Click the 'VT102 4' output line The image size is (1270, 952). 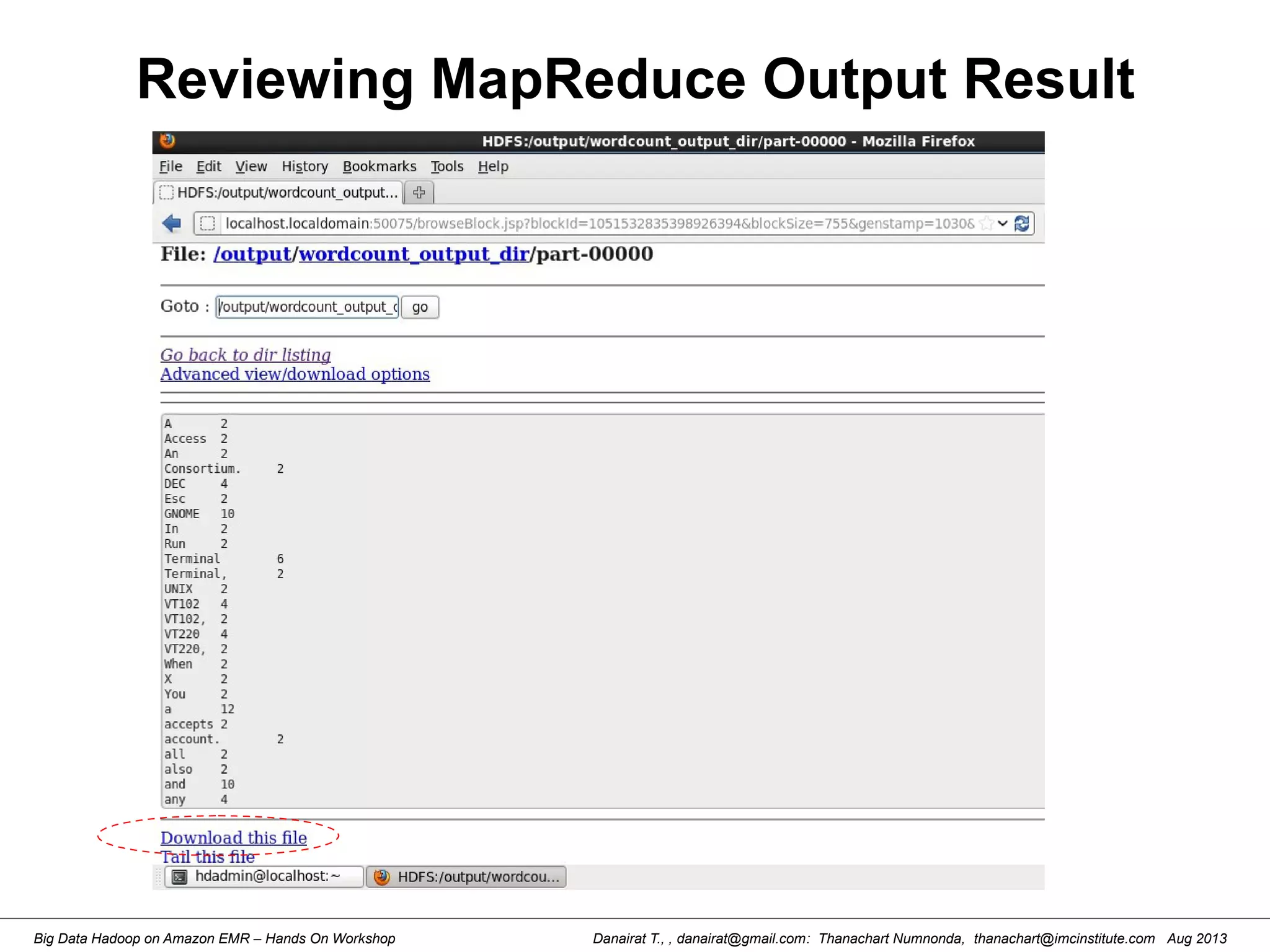196,604
